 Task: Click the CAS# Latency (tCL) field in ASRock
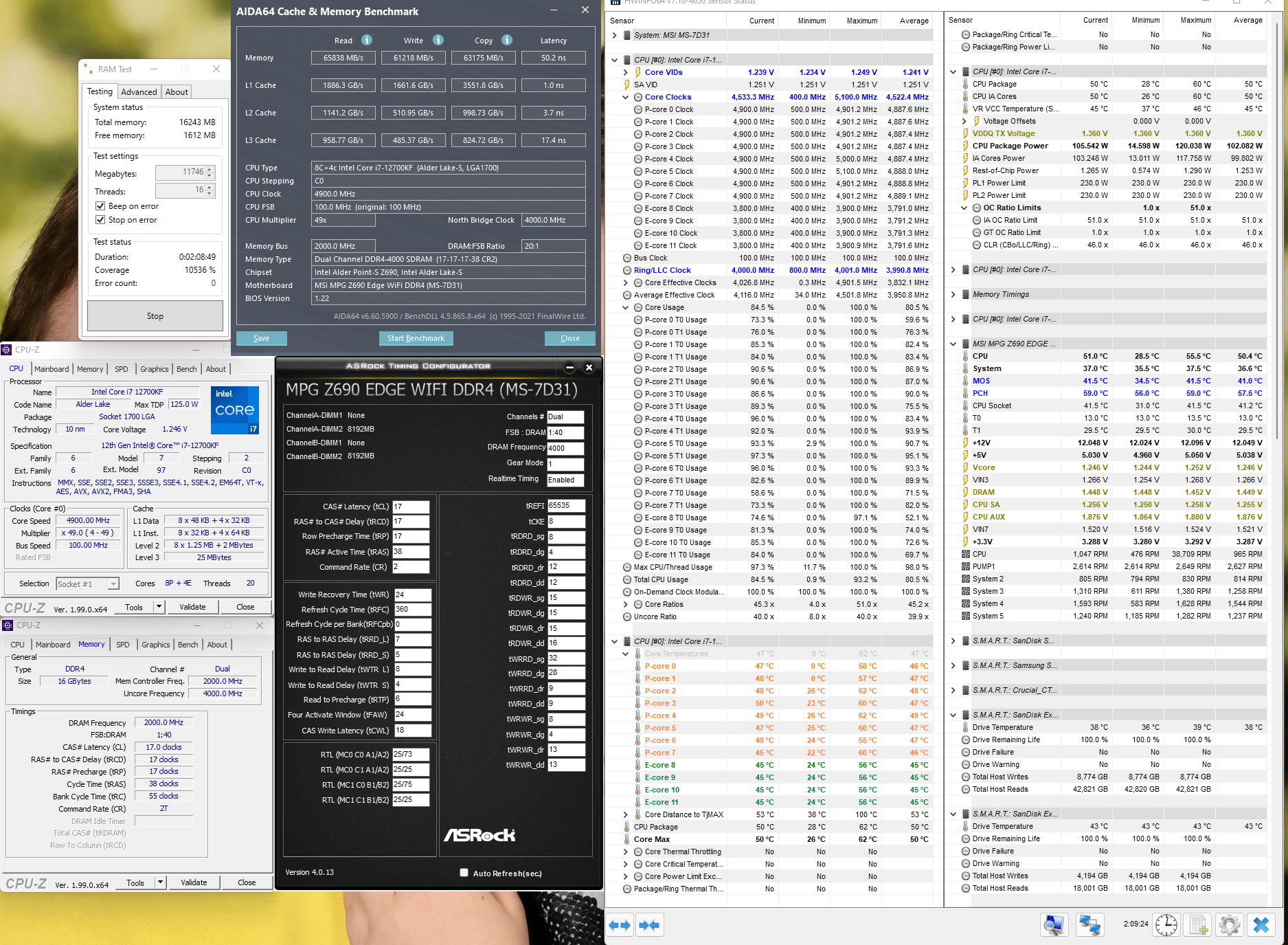[411, 507]
